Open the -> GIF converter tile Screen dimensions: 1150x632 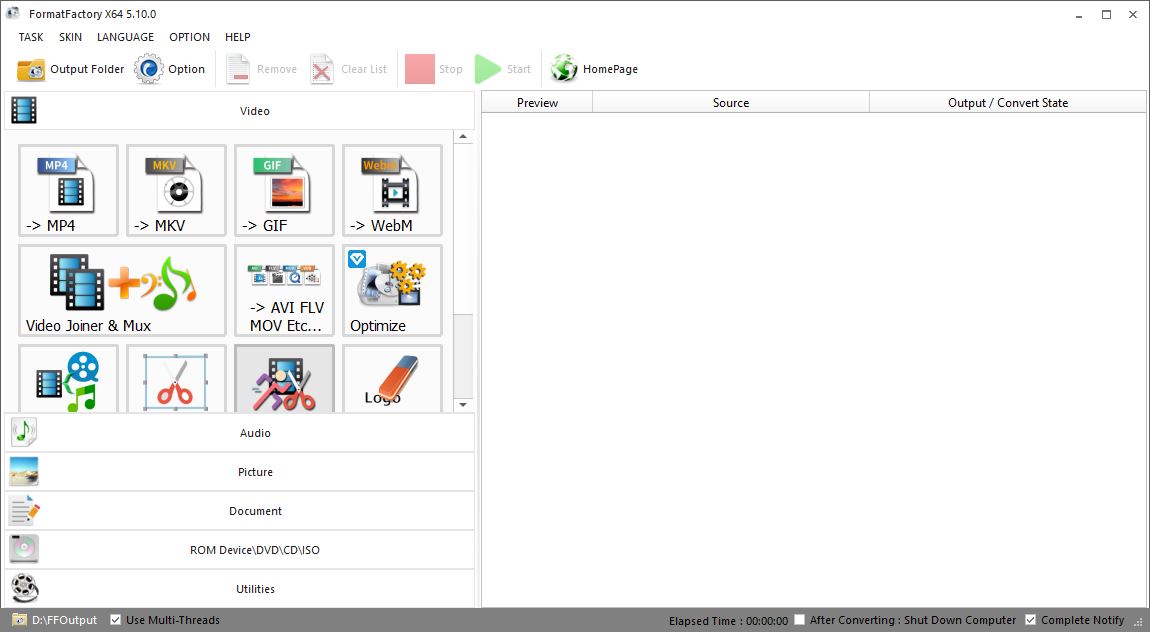[x=284, y=191]
